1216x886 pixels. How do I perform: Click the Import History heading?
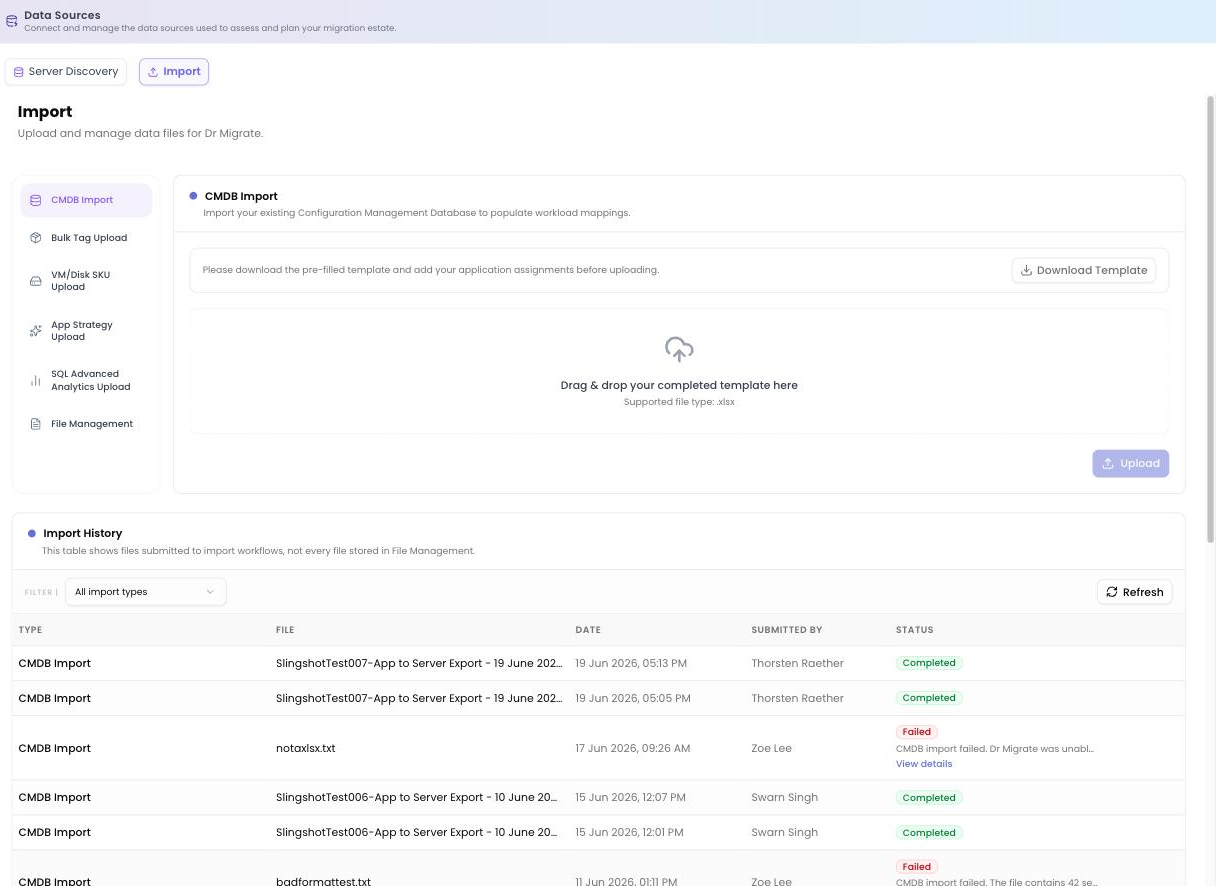(x=83, y=534)
